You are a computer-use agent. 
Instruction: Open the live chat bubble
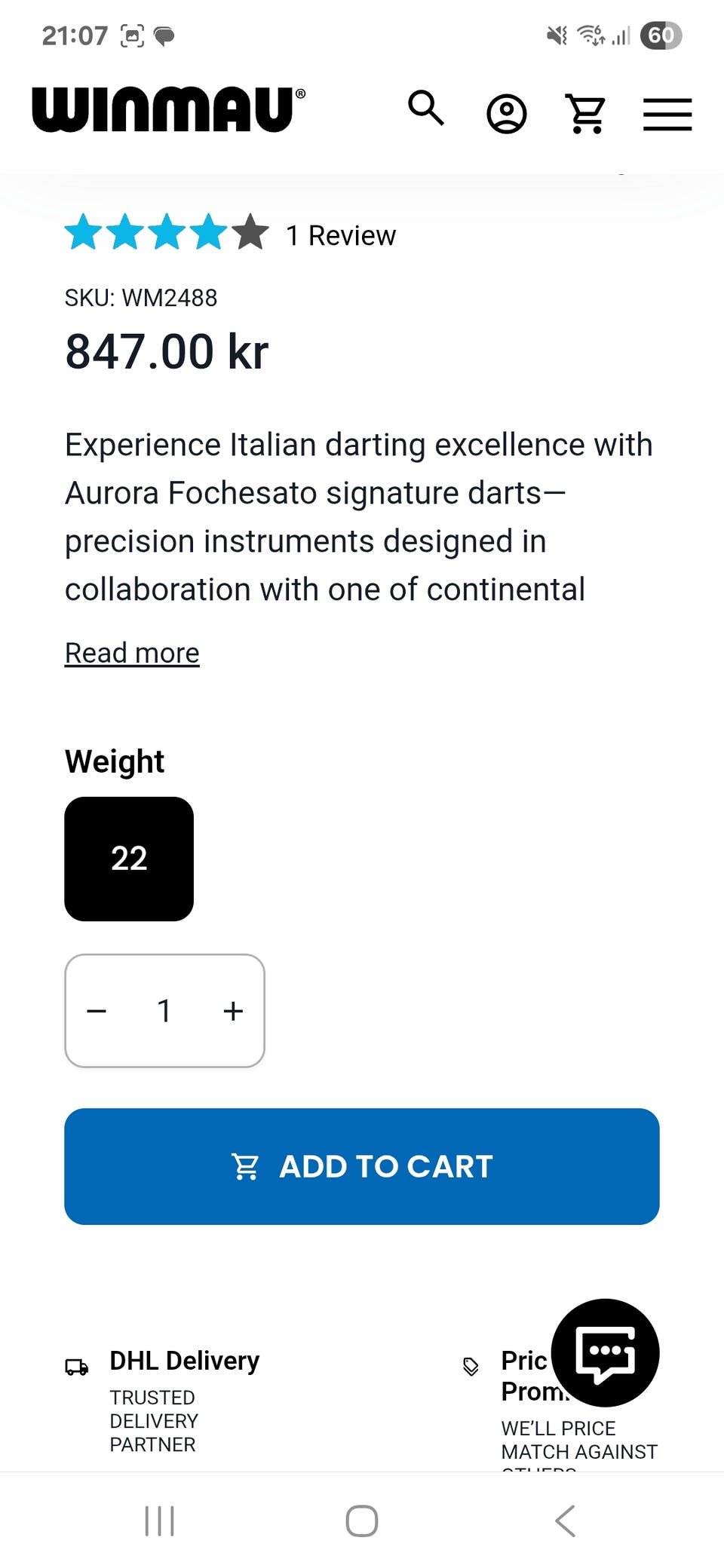point(605,1352)
